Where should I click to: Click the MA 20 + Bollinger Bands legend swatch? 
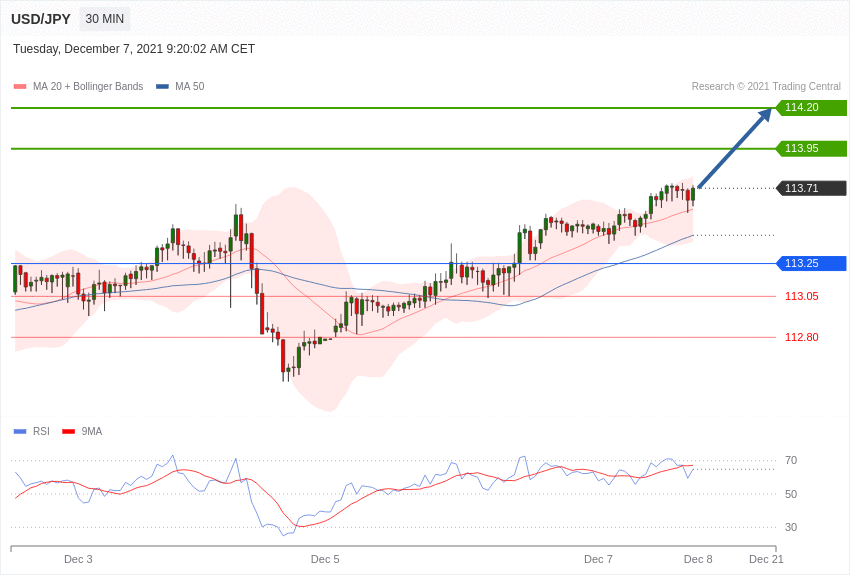(20, 87)
